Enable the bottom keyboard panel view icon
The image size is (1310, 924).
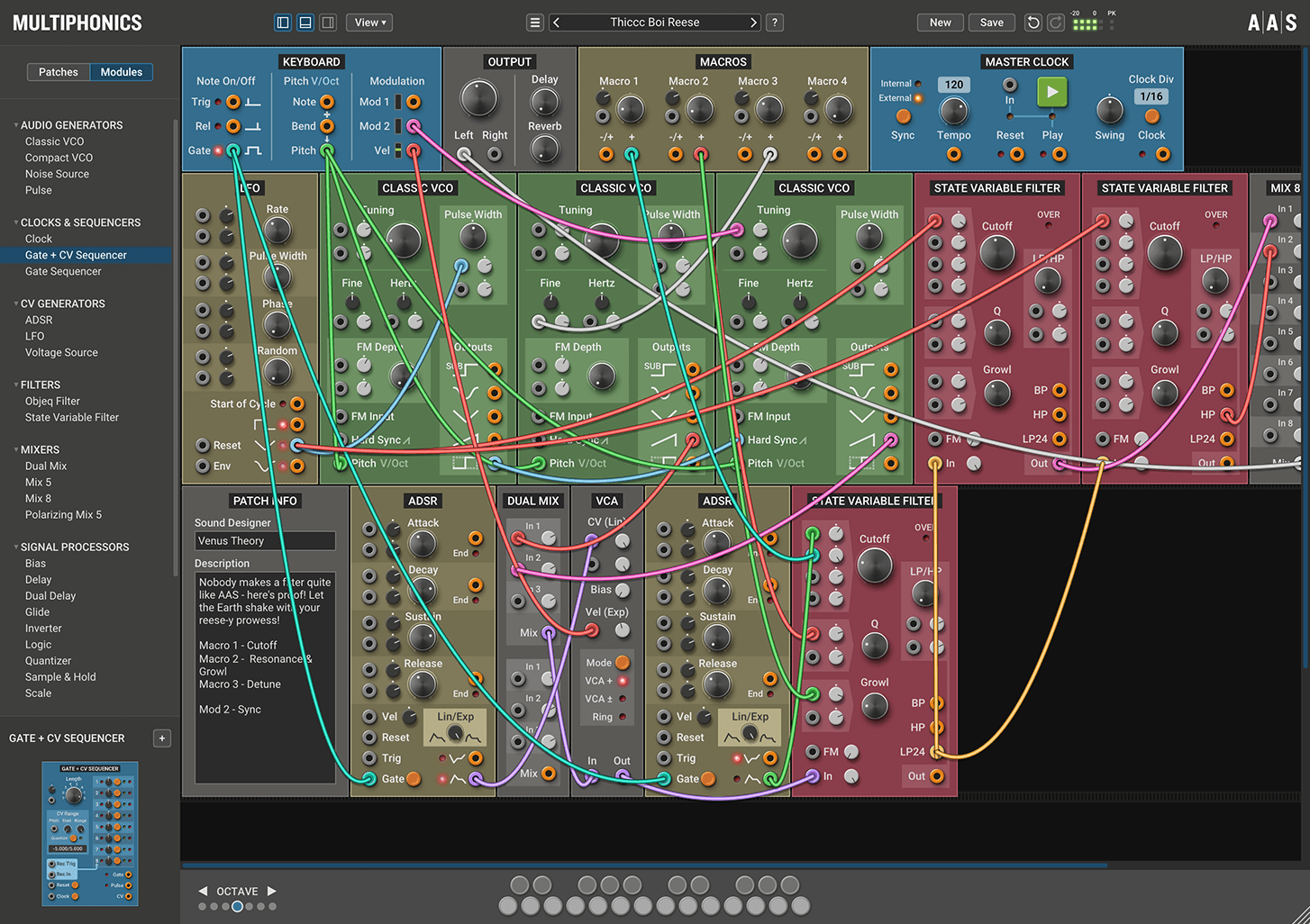(x=305, y=22)
